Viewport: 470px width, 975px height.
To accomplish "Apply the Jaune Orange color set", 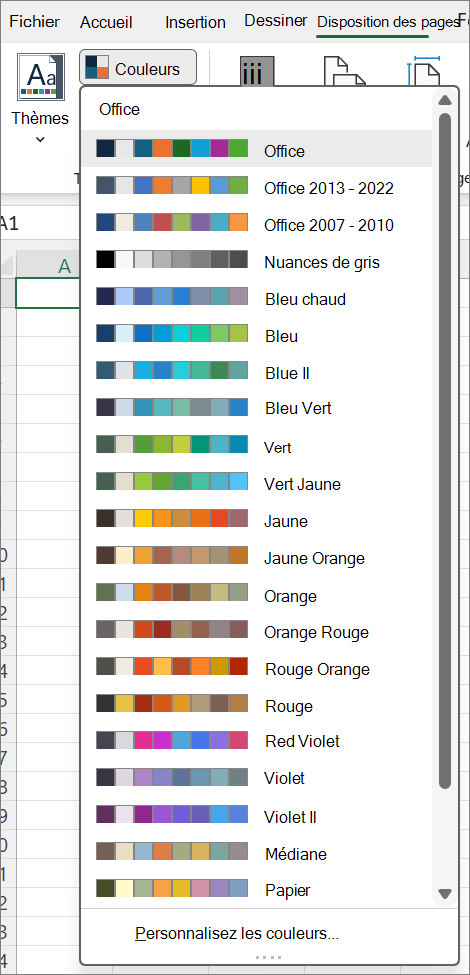I will point(257,557).
